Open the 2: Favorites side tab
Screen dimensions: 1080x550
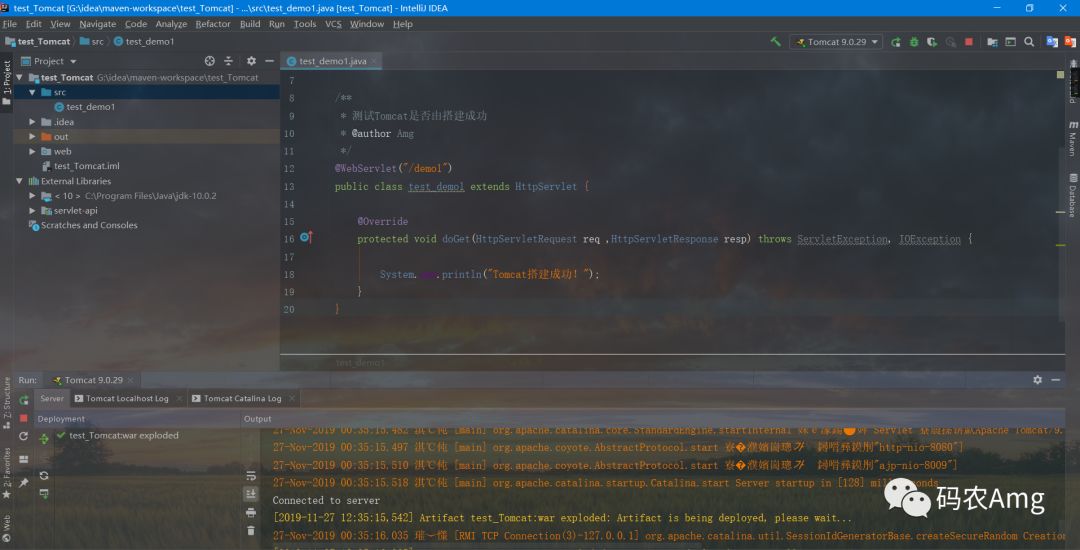[x=7, y=474]
